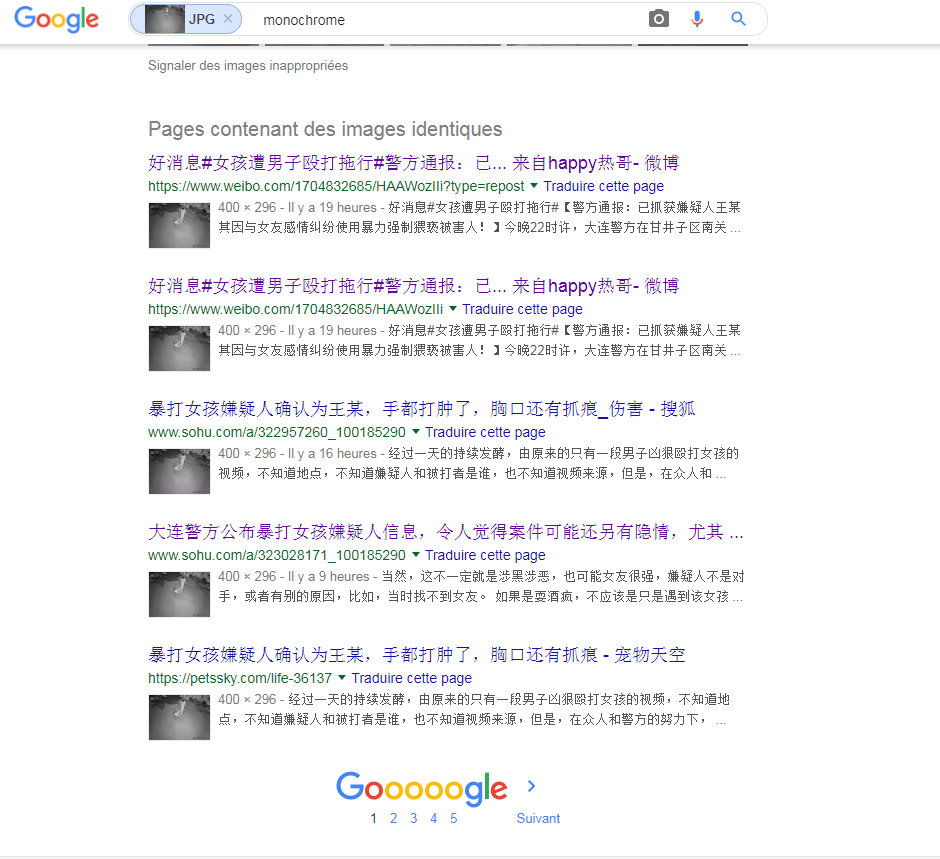Image resolution: width=940 pixels, height=859 pixels.
Task: Type in the monochrome search field
Action: [440, 19]
